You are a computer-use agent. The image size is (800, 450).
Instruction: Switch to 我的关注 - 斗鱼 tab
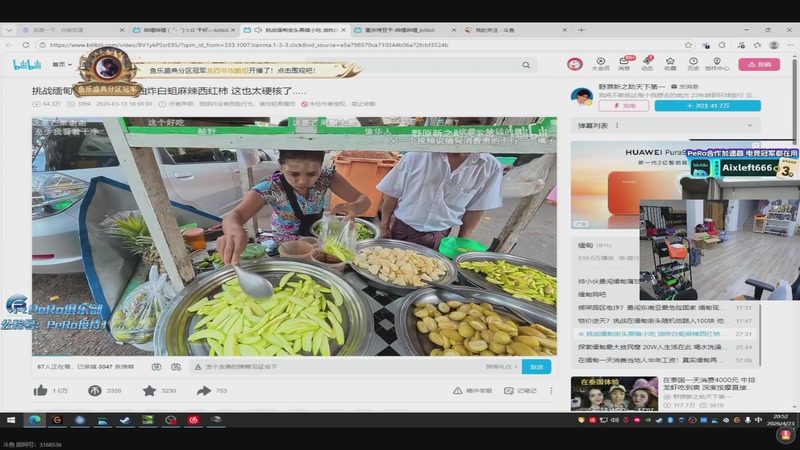(x=515, y=30)
